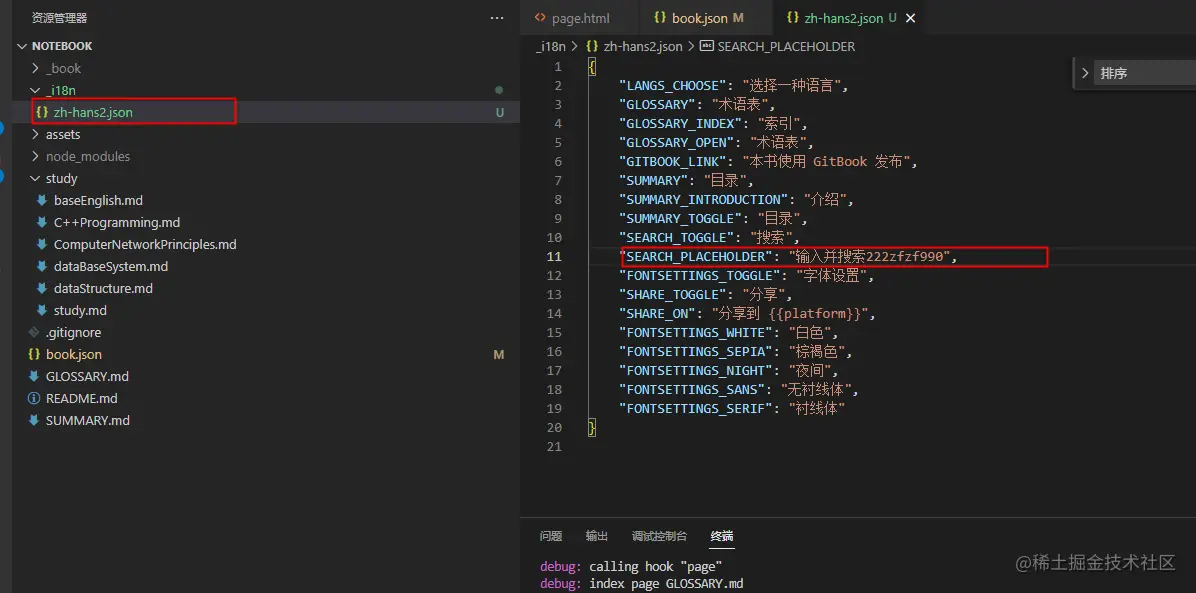1196x593 pixels.
Task: Click the terminal line index page GLOSSARY.md
Action: [x=666, y=584]
